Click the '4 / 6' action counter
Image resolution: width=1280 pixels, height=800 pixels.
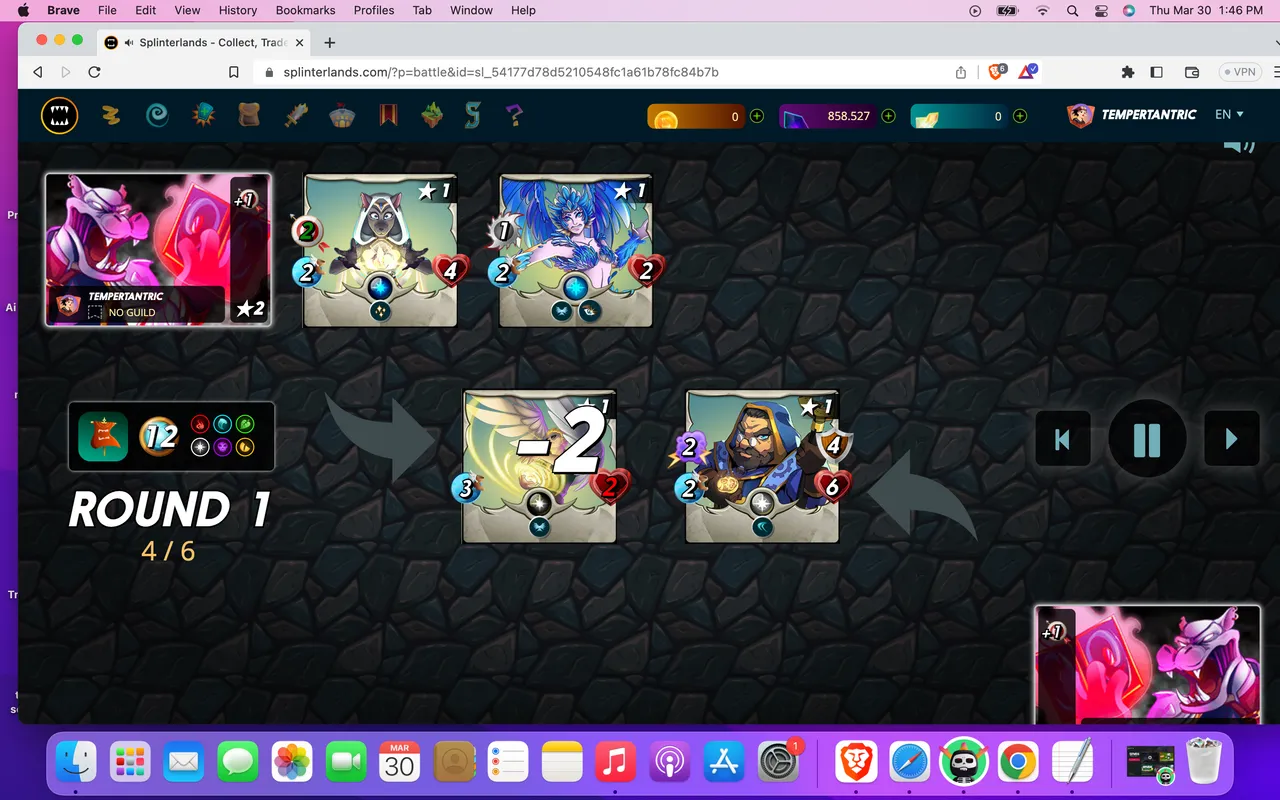click(168, 551)
